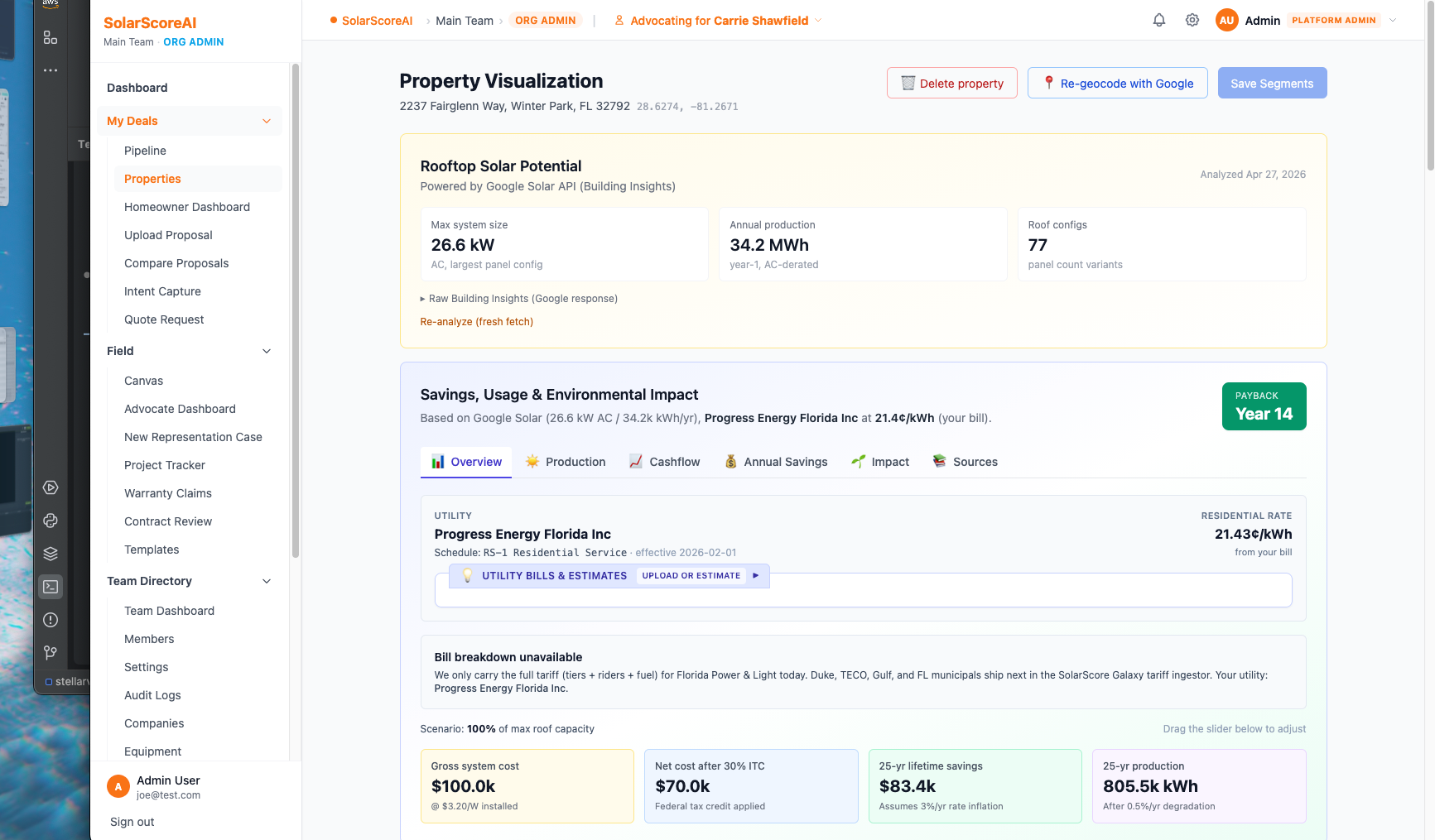Collapse the Field section chevron
Viewport: 1435px width, 840px height.
[267, 351]
